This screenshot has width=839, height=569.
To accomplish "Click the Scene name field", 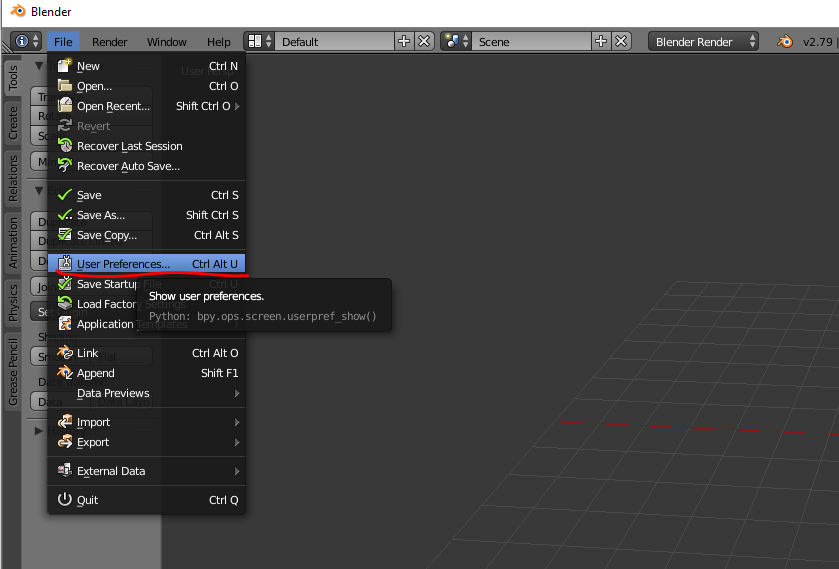I will [x=531, y=41].
